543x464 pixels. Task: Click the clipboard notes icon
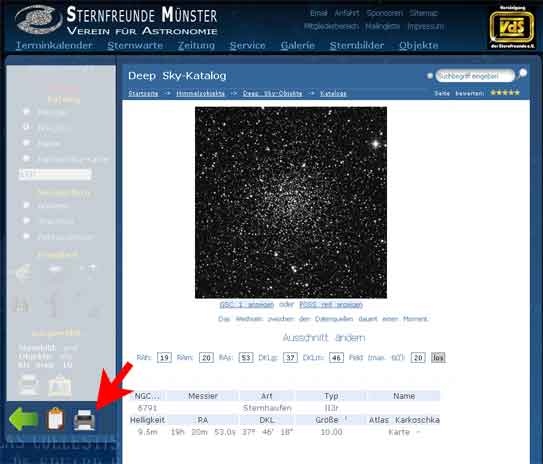click(x=56, y=419)
